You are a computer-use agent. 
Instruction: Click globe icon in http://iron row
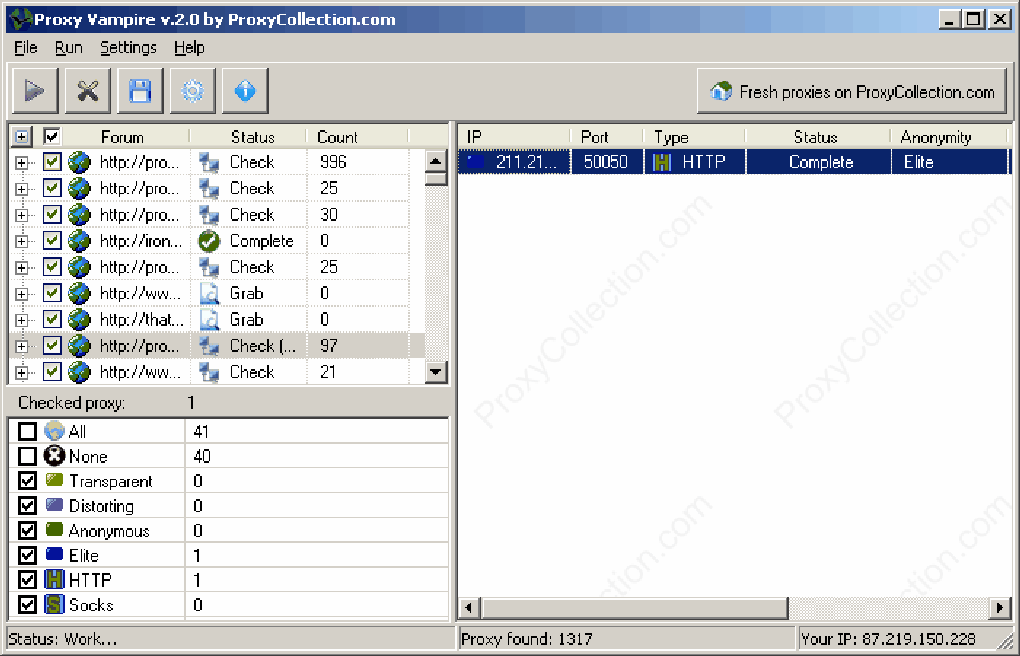point(79,241)
